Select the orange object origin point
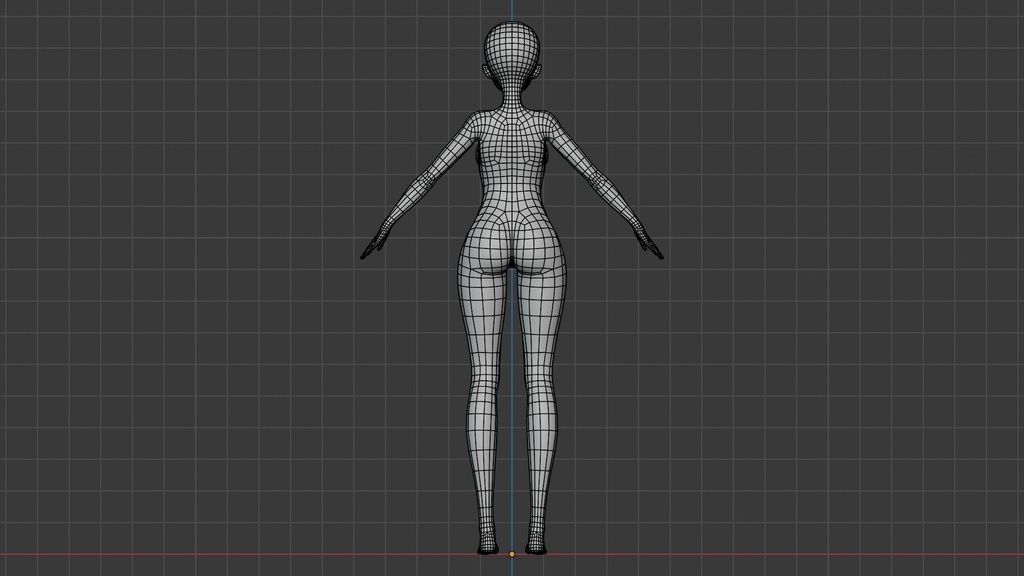The height and width of the screenshot is (576, 1024). click(512, 554)
